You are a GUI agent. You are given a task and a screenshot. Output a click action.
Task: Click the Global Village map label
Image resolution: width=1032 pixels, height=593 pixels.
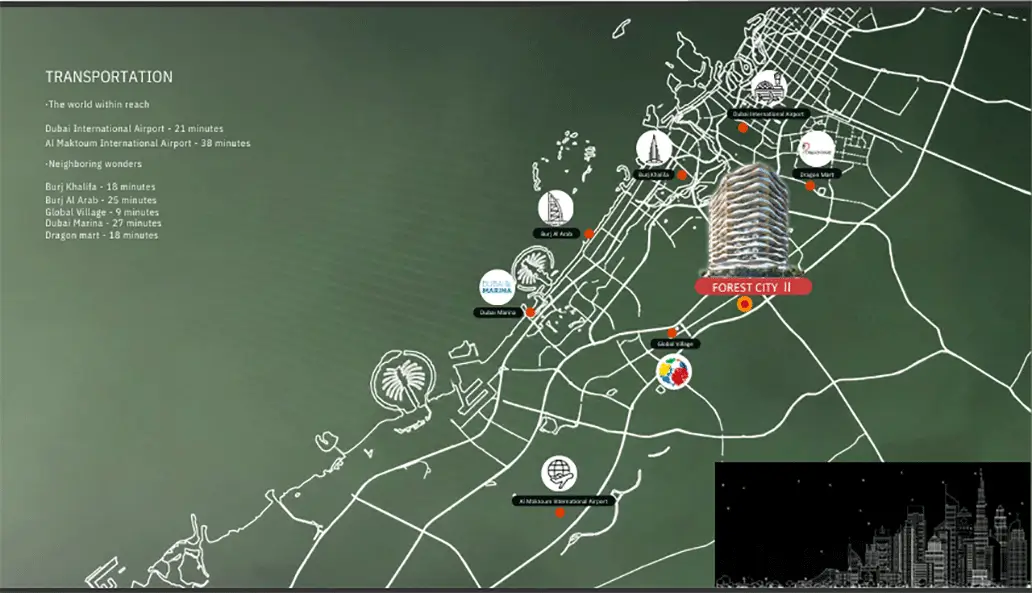pyautogui.click(x=675, y=344)
